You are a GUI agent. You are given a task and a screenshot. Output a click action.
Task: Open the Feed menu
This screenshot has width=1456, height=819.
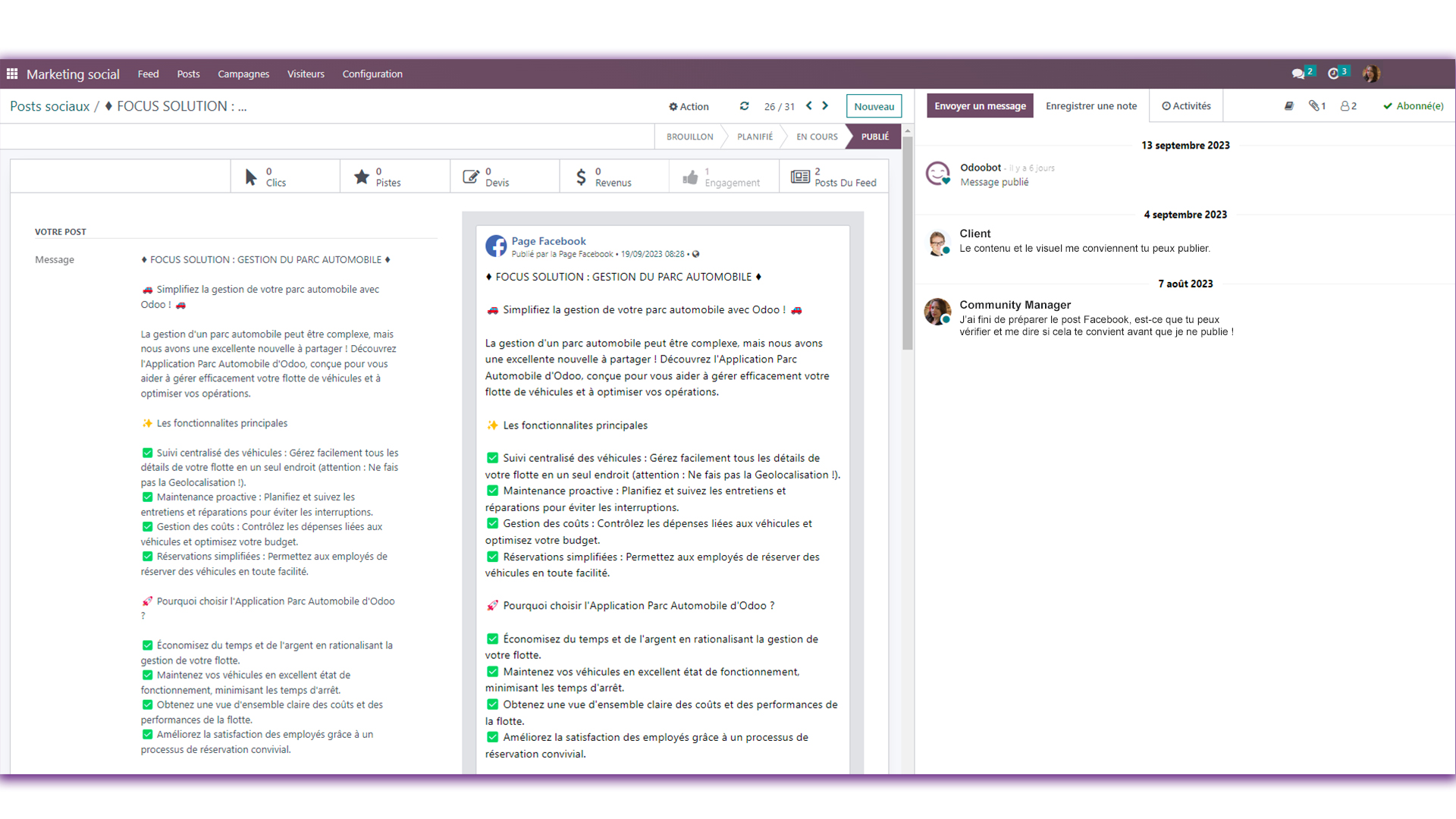149,74
